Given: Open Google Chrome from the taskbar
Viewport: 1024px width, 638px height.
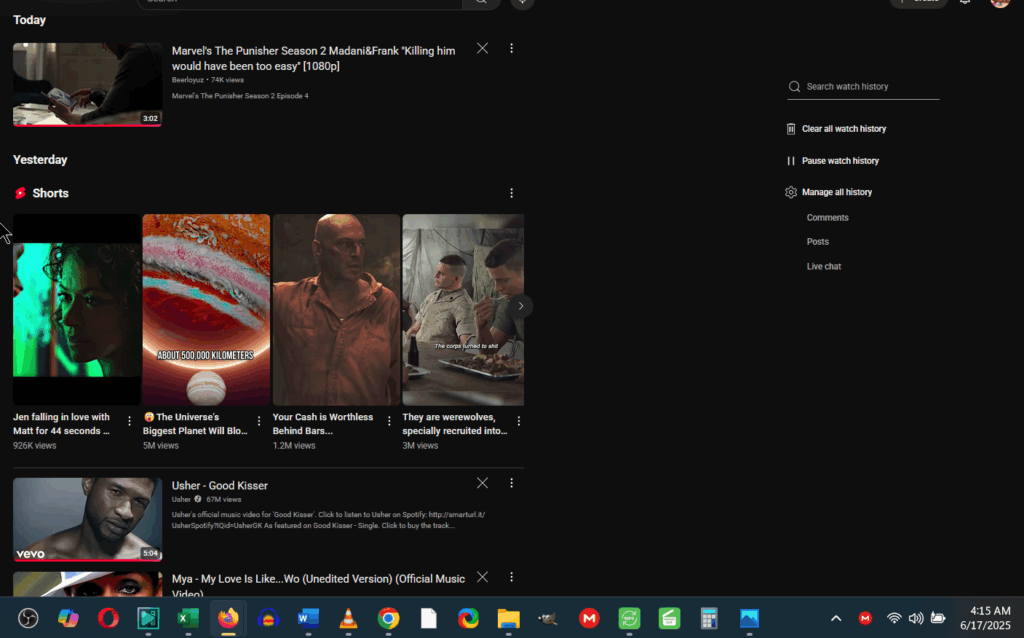Looking at the screenshot, I should (389, 618).
